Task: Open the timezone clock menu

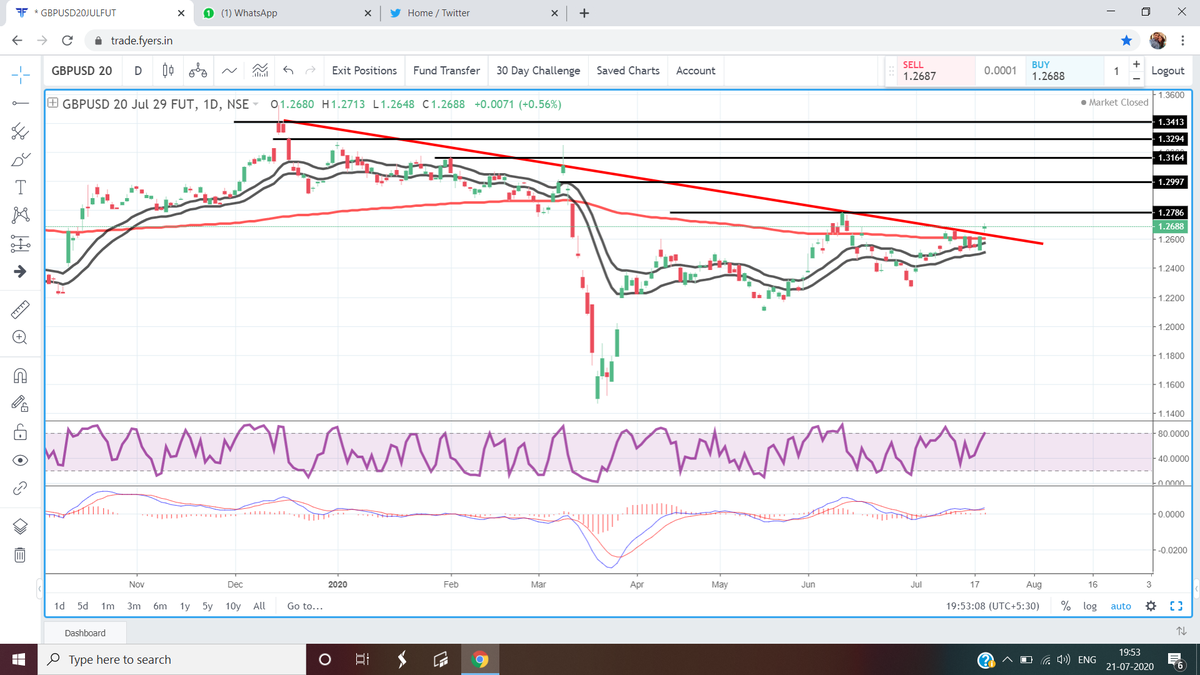Action: [x=992, y=606]
